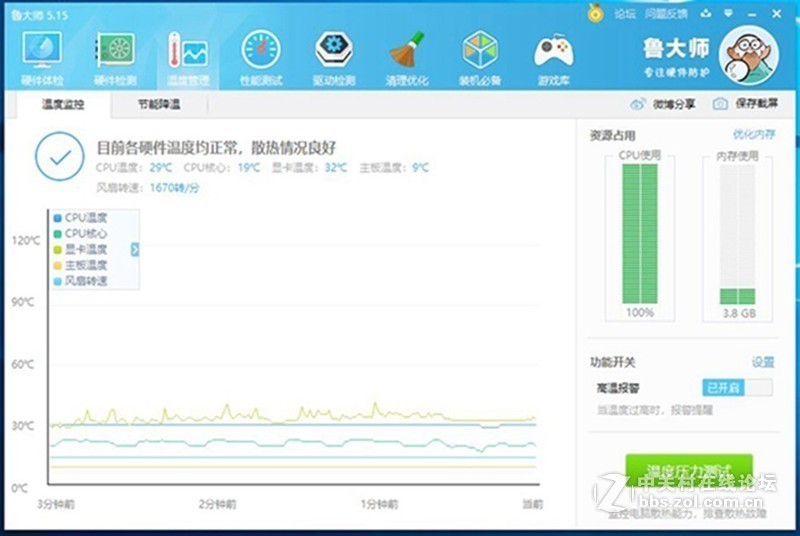Click 优化内存 optimize memory link

tap(754, 135)
